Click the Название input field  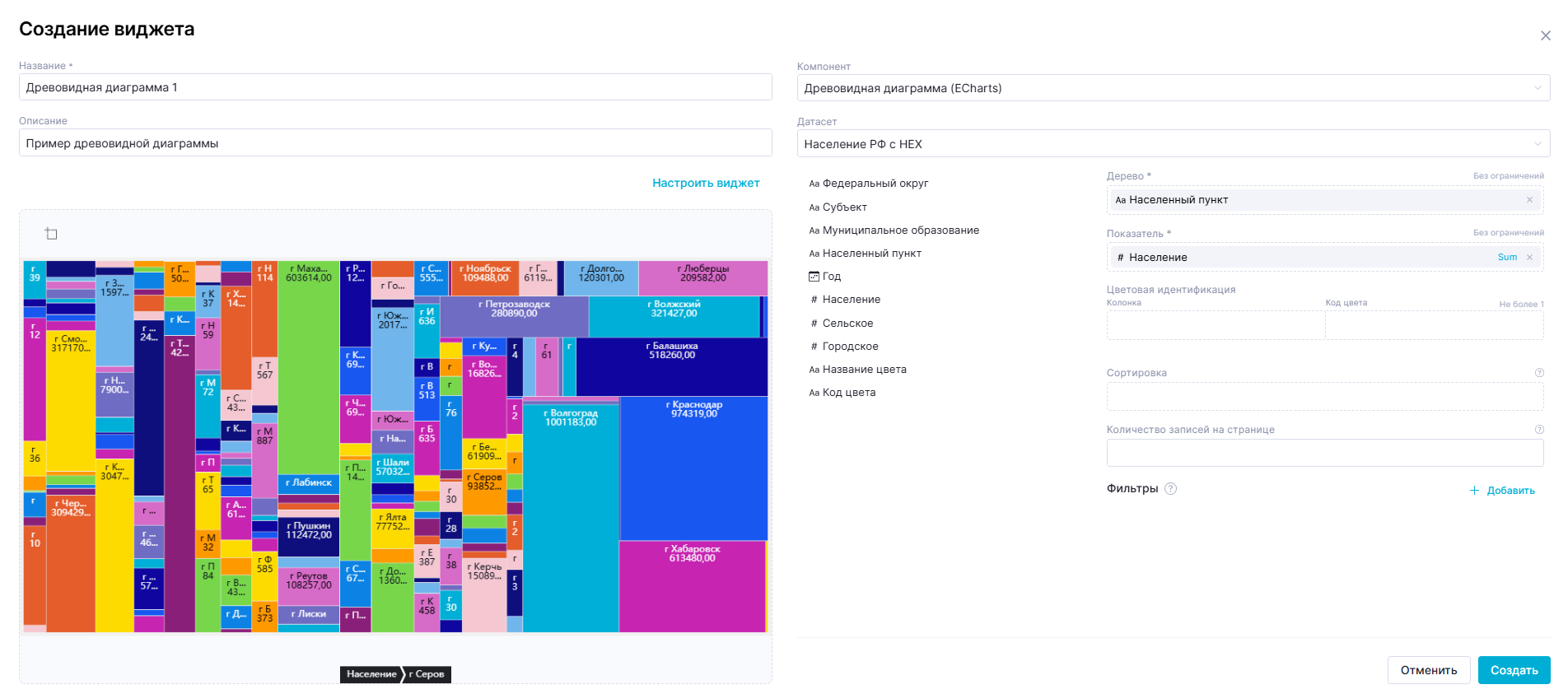[x=395, y=87]
